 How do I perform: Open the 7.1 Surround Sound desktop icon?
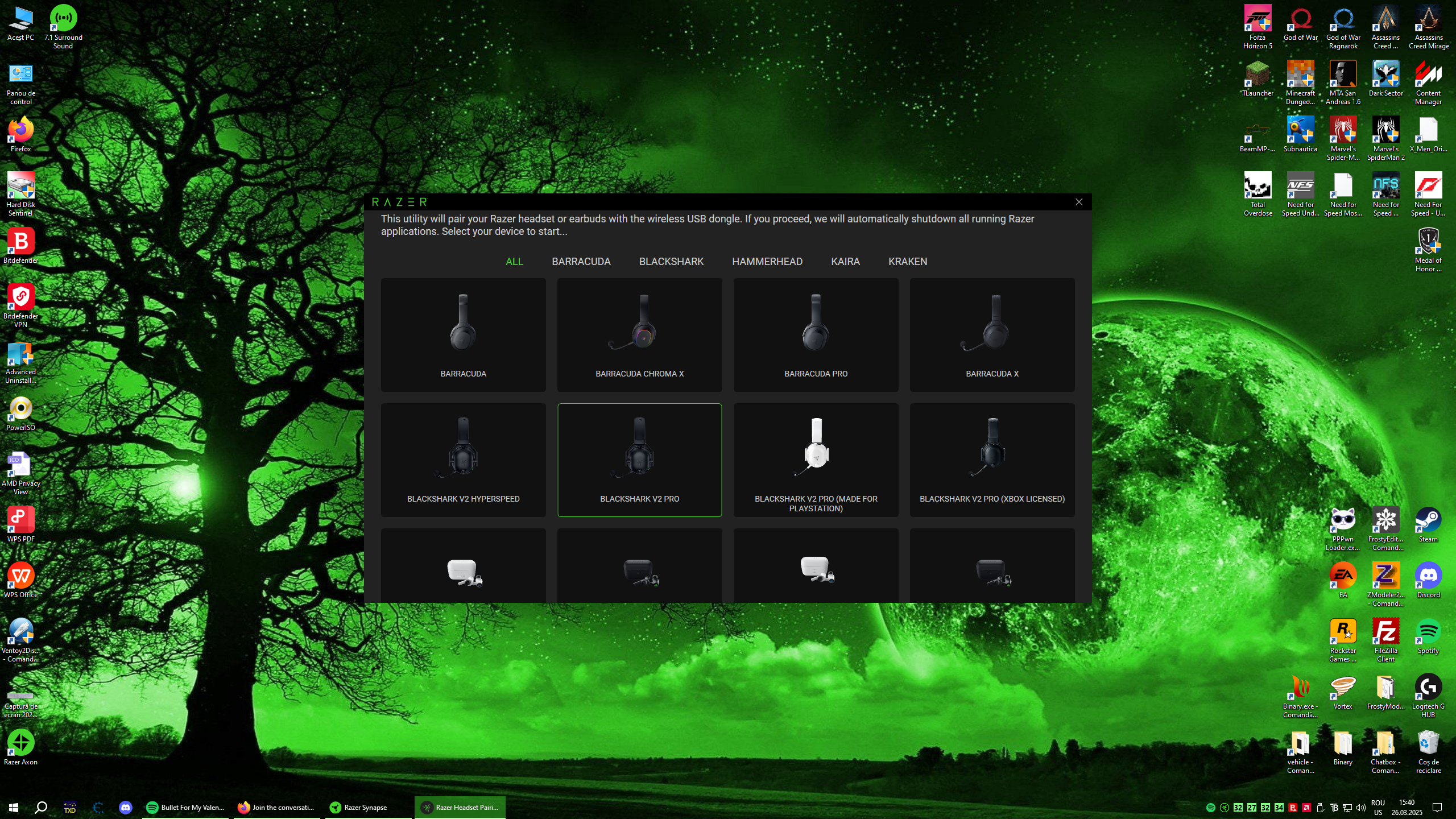pos(63,26)
